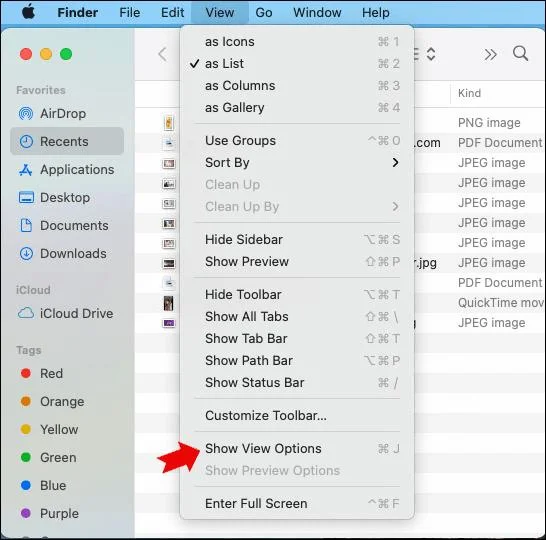The image size is (546, 540).
Task: Click the Red tag dot
Action: 26,373
